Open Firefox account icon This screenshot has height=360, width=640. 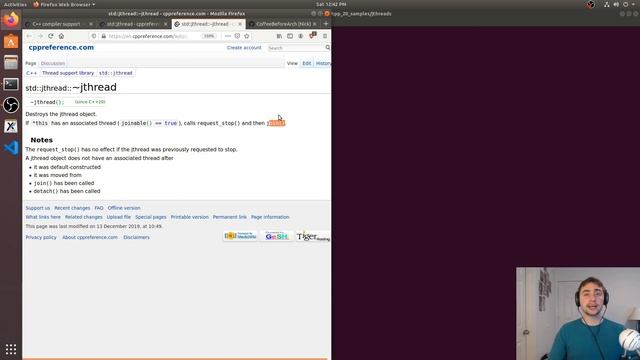click(301, 36)
